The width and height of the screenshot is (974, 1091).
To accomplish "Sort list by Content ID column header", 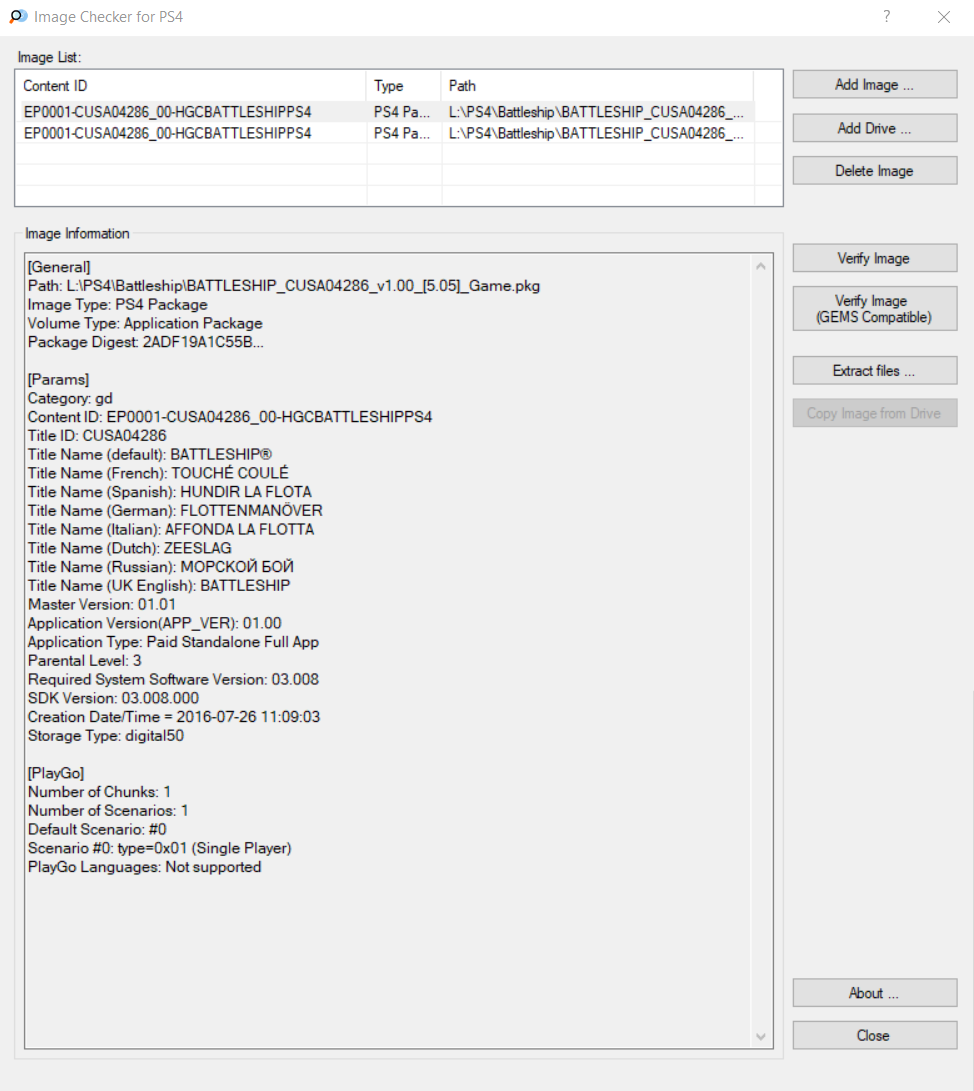I will click(191, 86).
